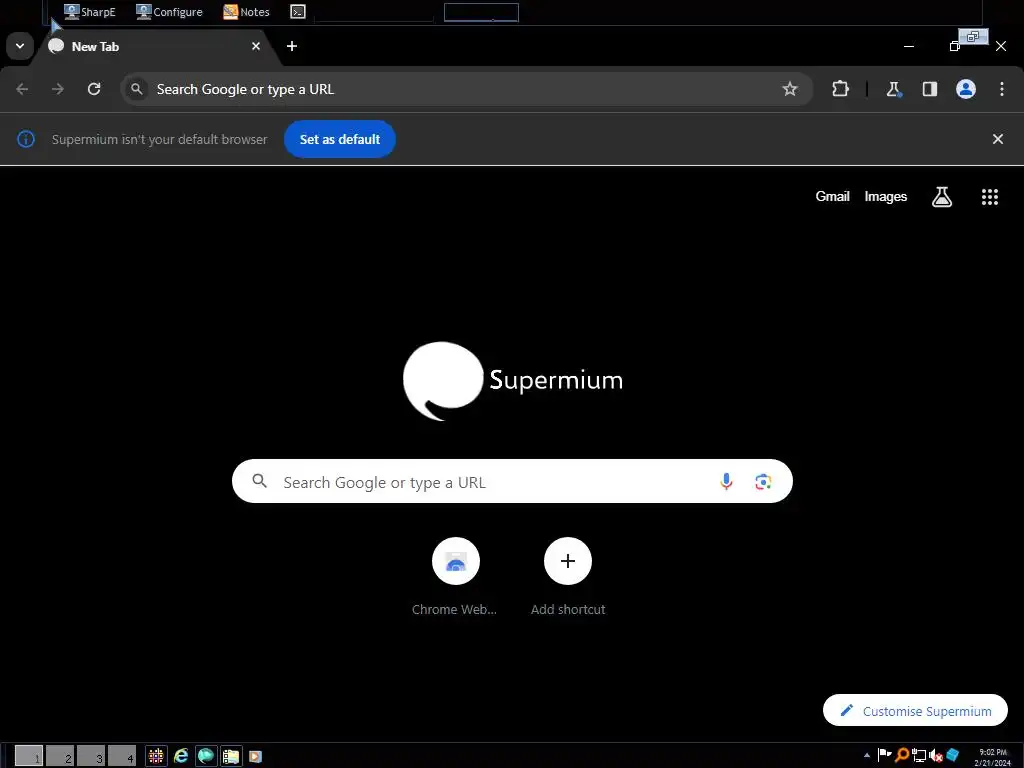Click the orange magnifier tray icon
The height and width of the screenshot is (768, 1024).
[x=901, y=755]
